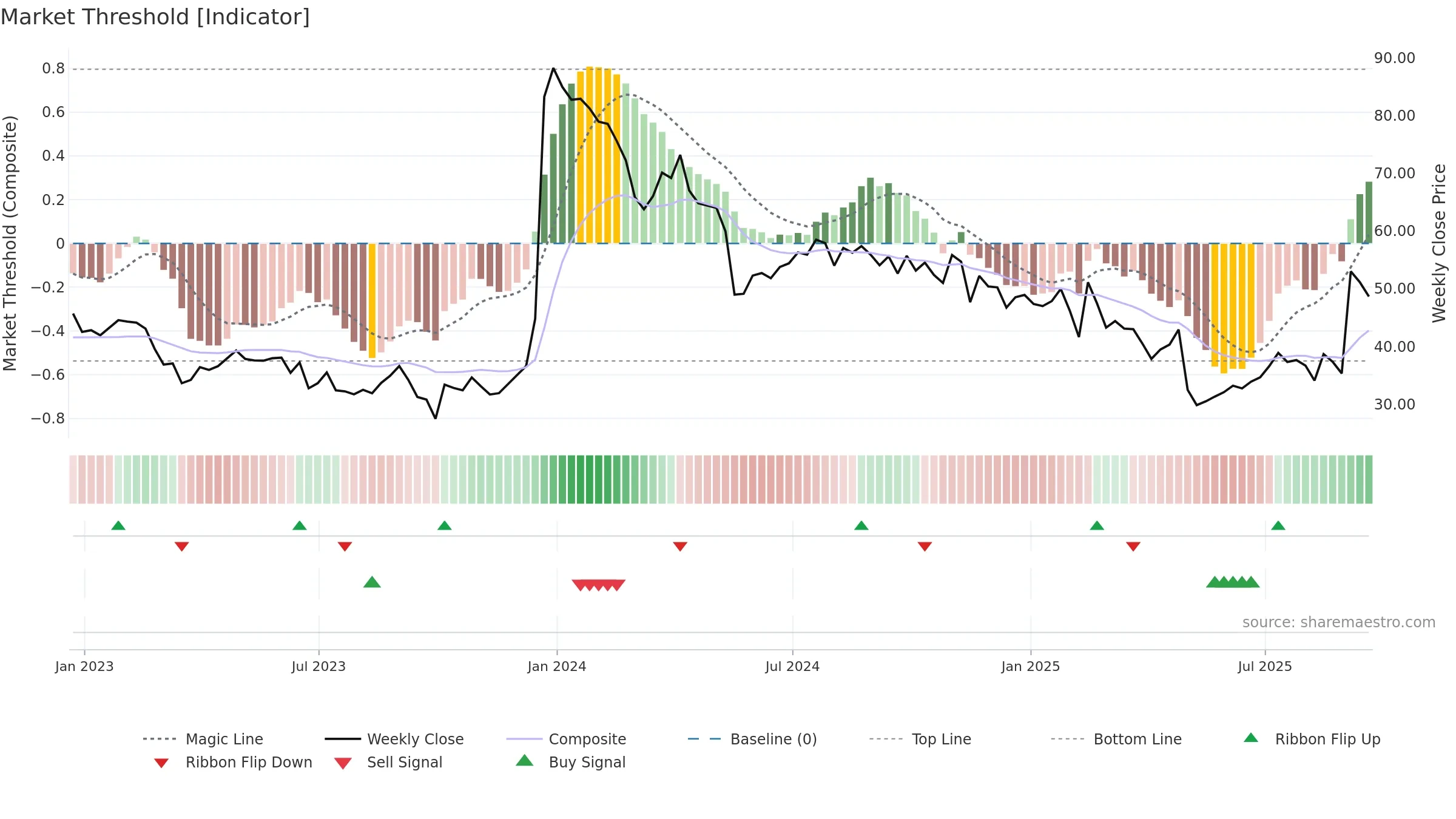
Task: Click the Ribbon Flip Down marker in March 2023
Action: pos(181,547)
